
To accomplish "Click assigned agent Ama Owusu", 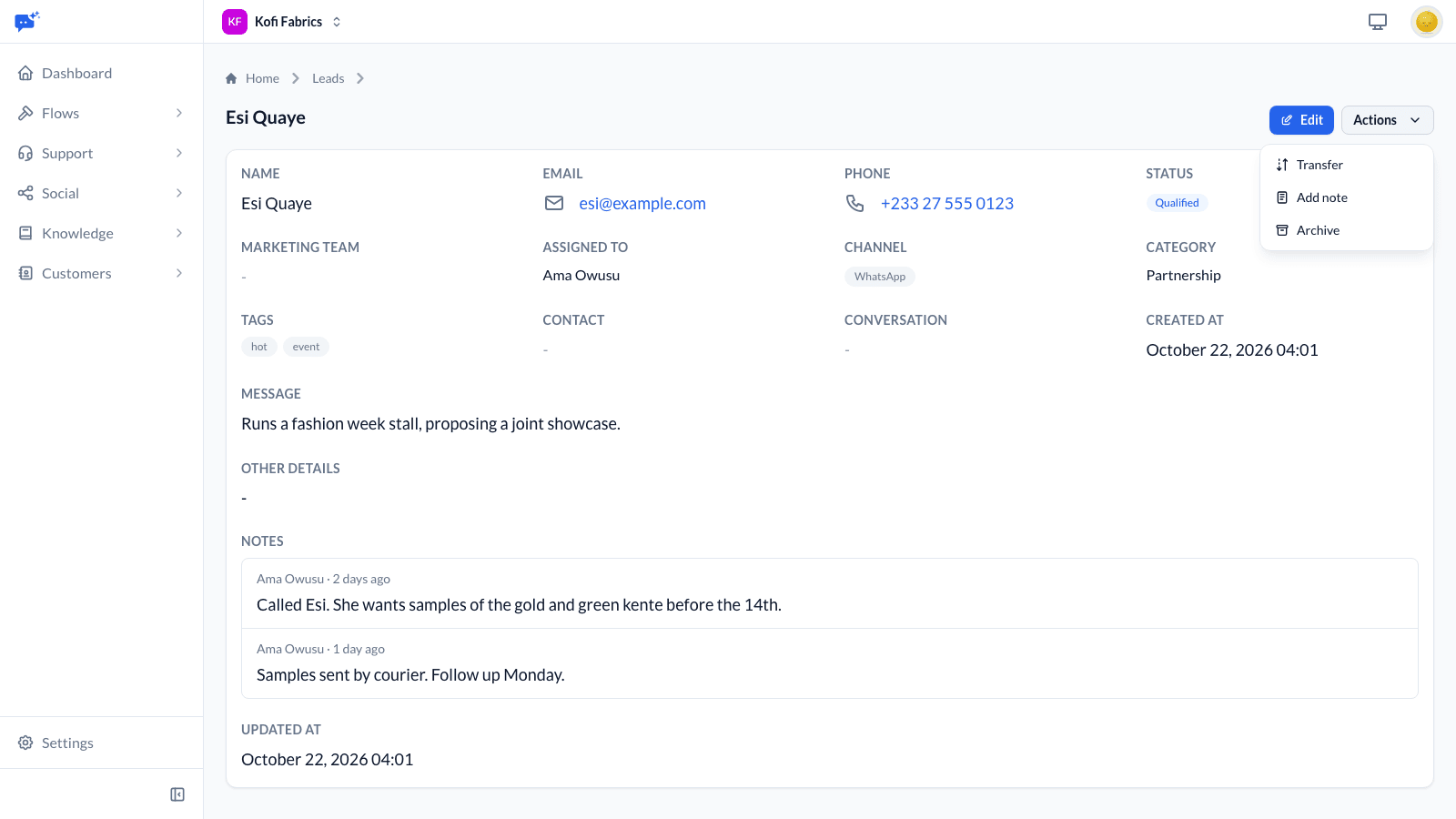I will (581, 276).
